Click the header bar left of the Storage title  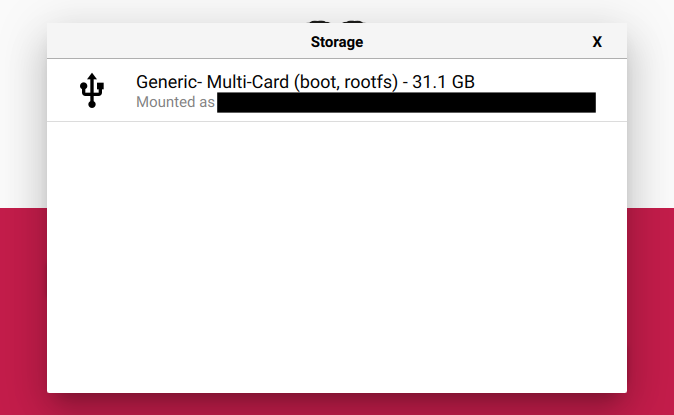179,41
